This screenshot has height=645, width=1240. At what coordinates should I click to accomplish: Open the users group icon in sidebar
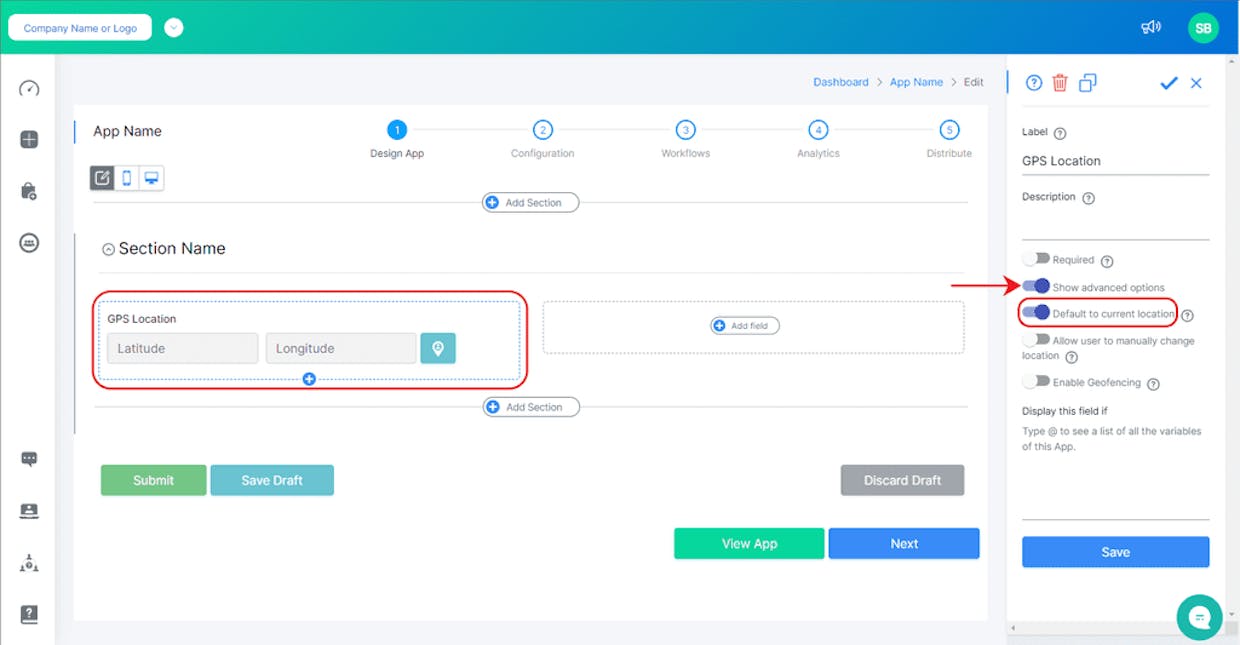click(29, 242)
